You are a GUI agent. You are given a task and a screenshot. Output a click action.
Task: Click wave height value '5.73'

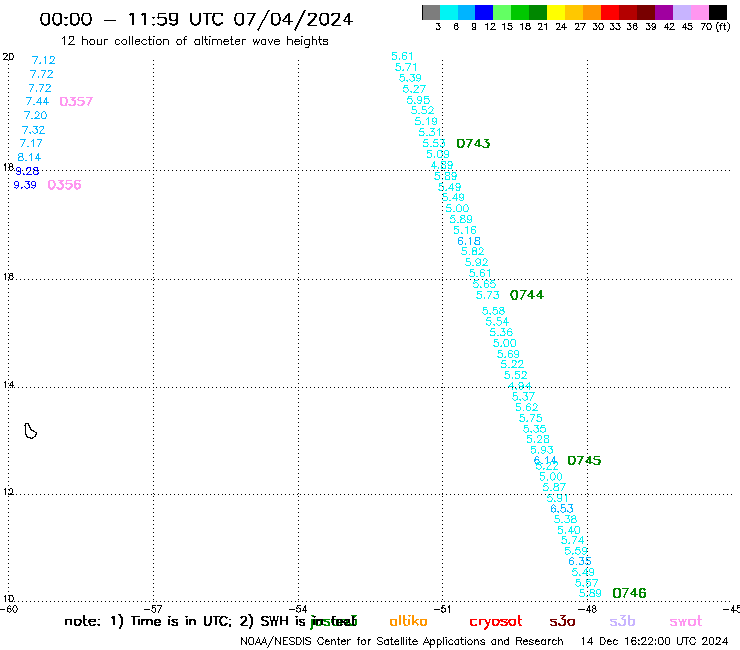pos(488,295)
